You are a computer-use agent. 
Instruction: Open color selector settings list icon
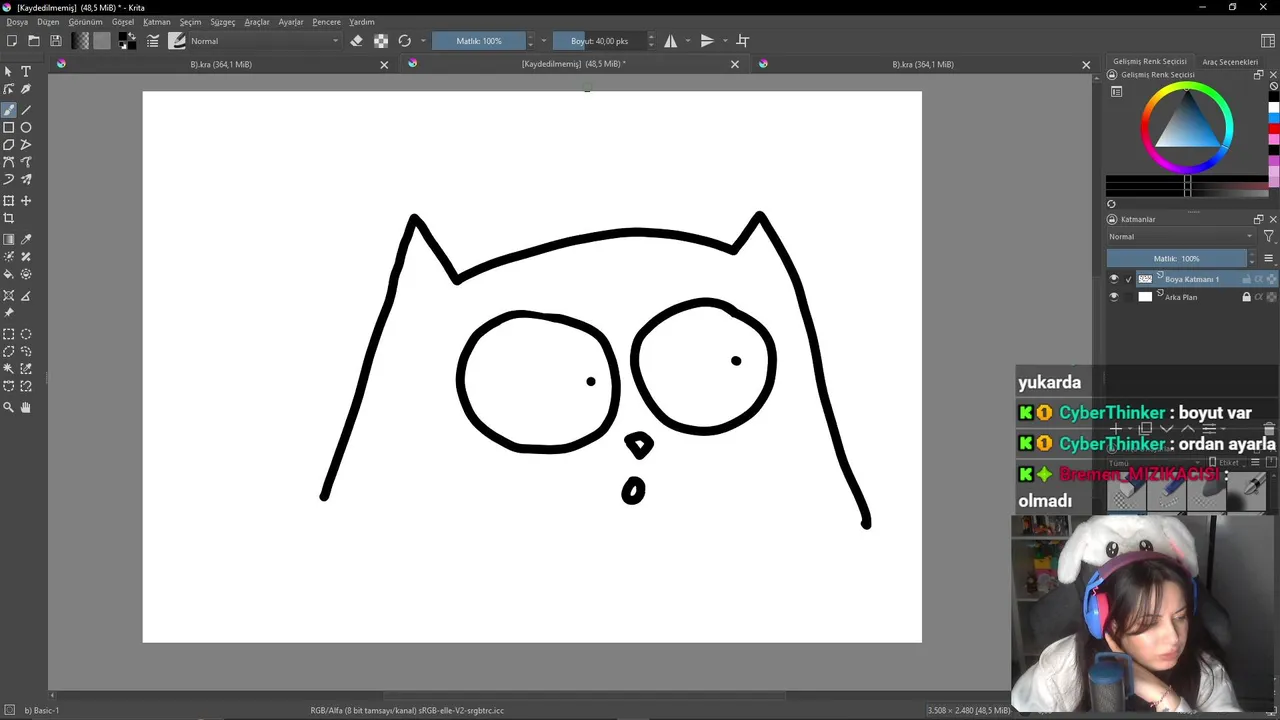coord(1116,91)
